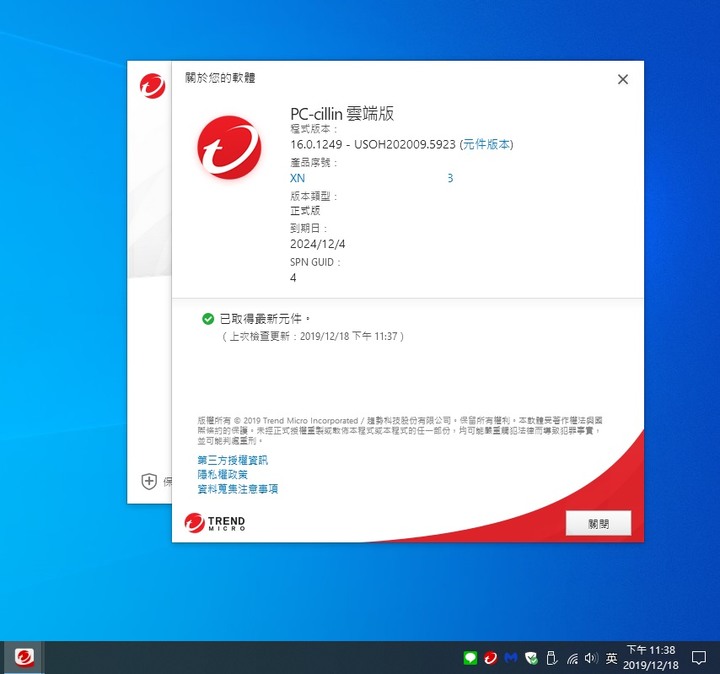Click the version text 16.0.1249 - USOH202009.5923
This screenshot has height=674, width=720.
(372, 144)
